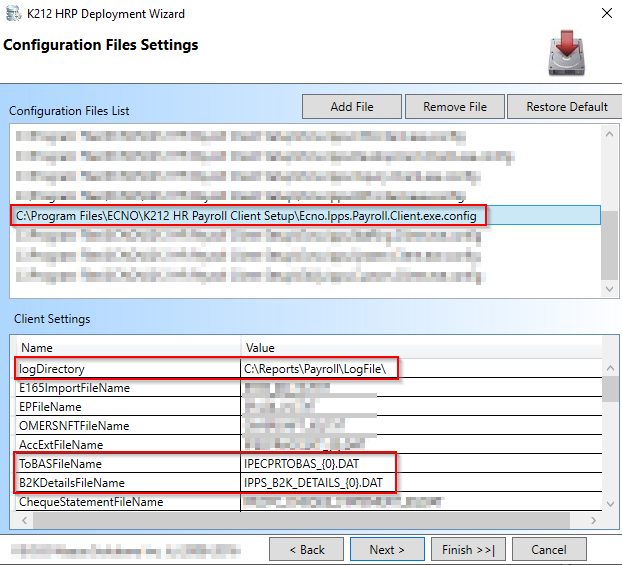Select the ToBASFileName row name

coord(128,463)
